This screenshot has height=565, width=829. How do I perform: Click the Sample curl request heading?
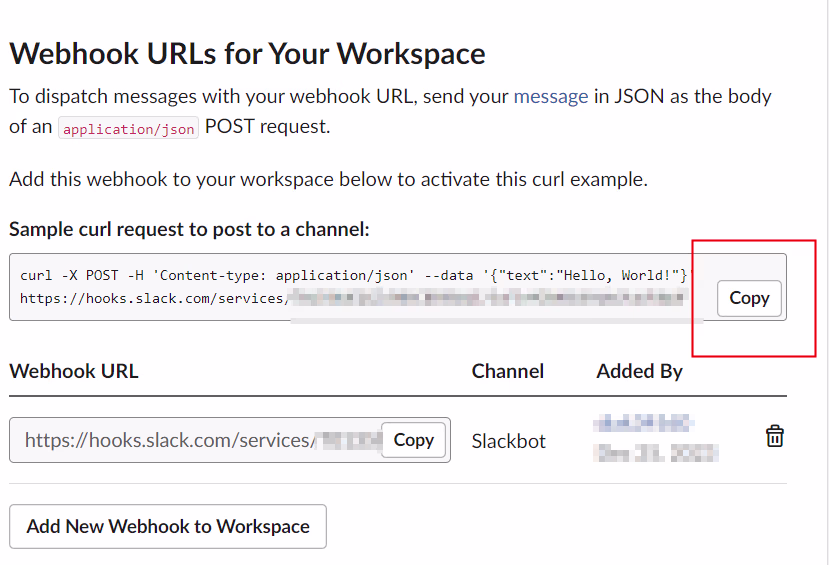pos(189,229)
